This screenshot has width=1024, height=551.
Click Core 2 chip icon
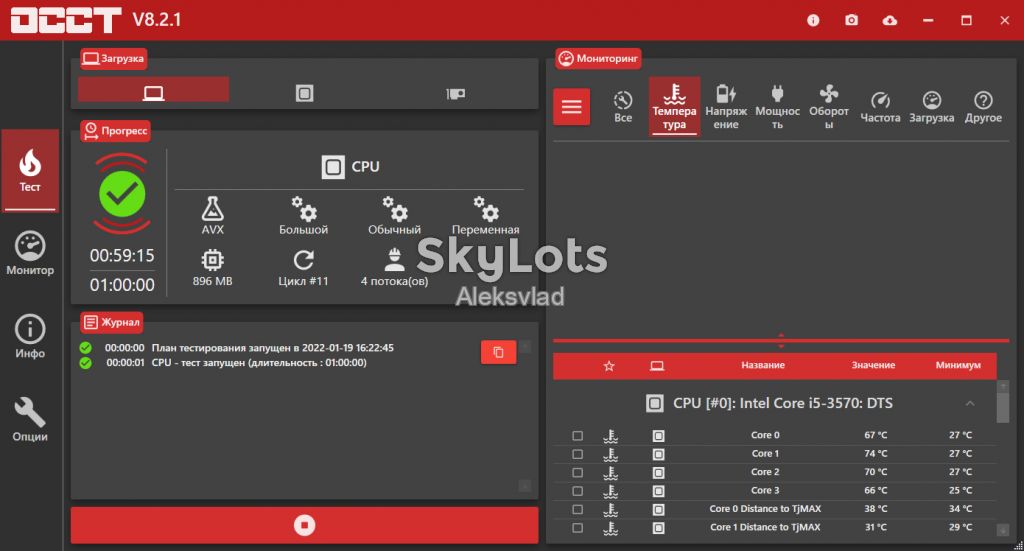658,472
